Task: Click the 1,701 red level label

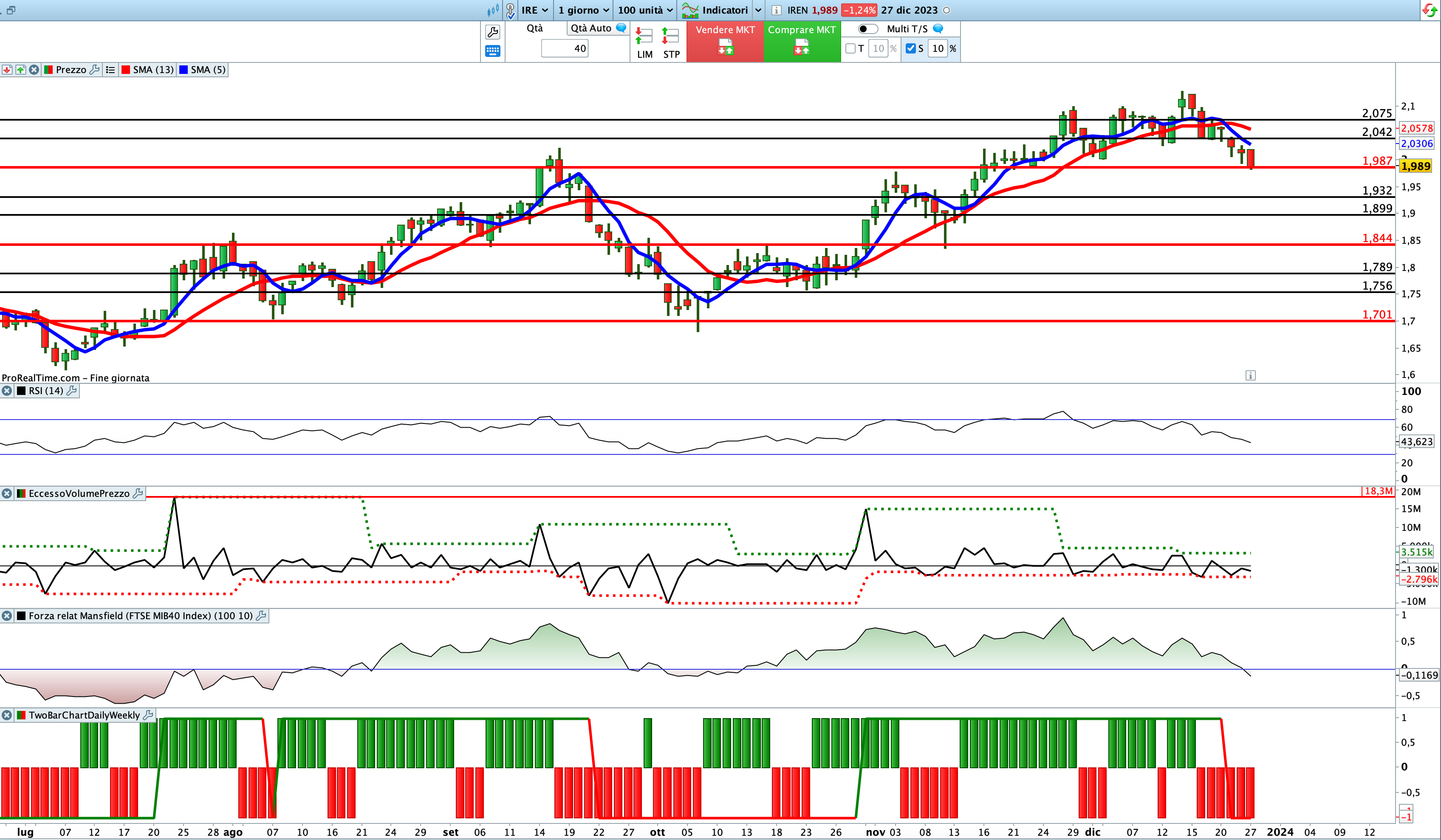Action: click(x=1377, y=314)
